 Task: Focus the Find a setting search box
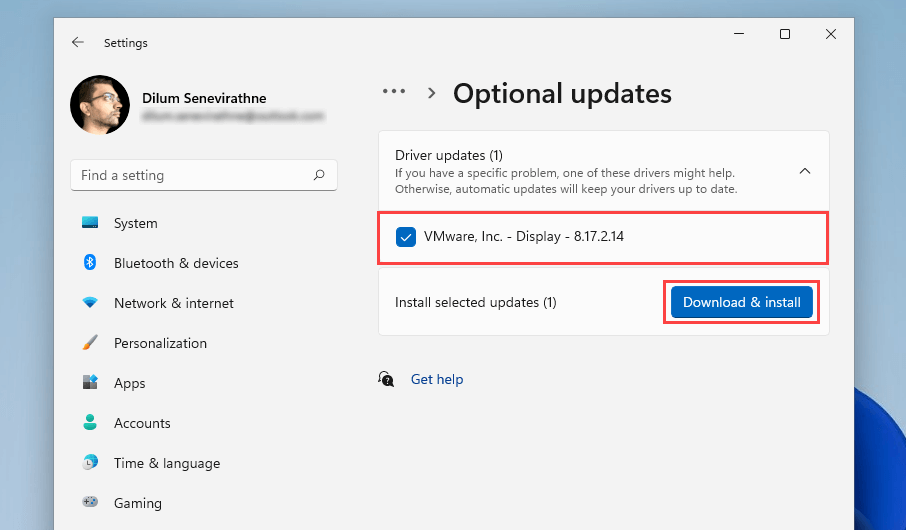click(x=195, y=175)
